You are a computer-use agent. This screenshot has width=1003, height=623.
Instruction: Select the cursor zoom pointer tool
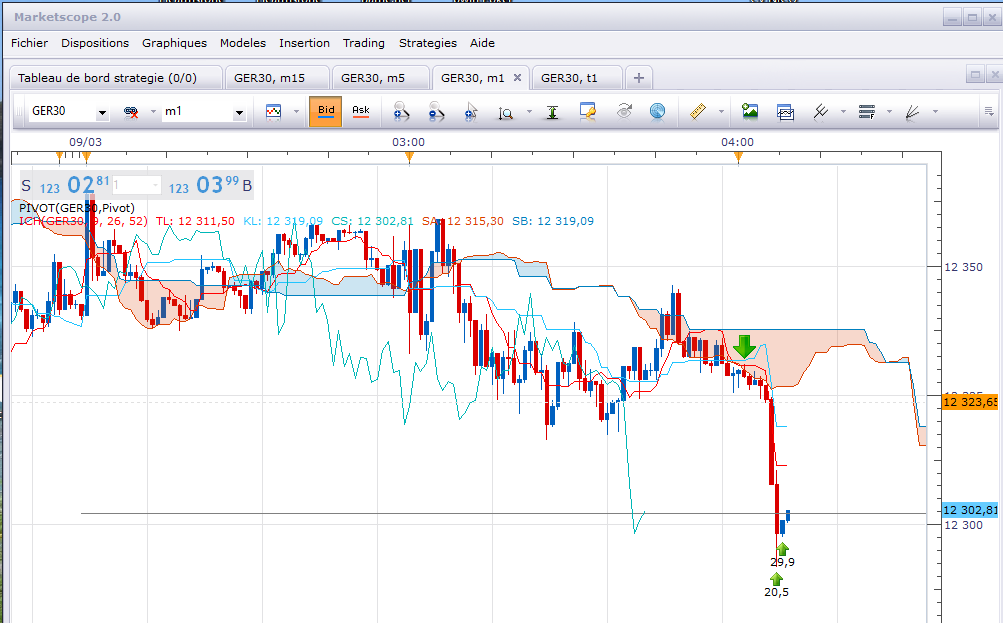tap(471, 112)
